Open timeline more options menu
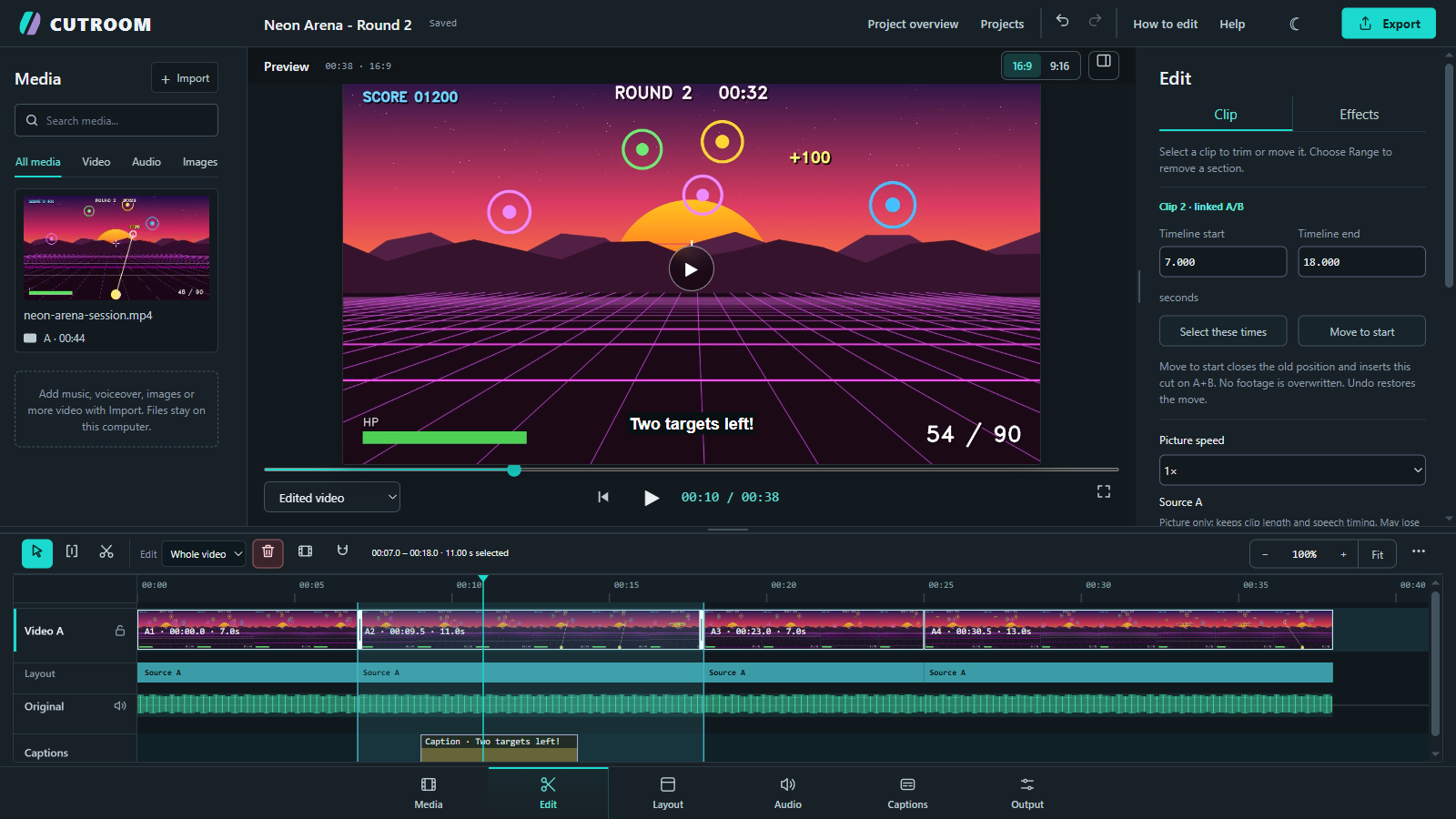Image resolution: width=1456 pixels, height=819 pixels. pyautogui.click(x=1419, y=551)
